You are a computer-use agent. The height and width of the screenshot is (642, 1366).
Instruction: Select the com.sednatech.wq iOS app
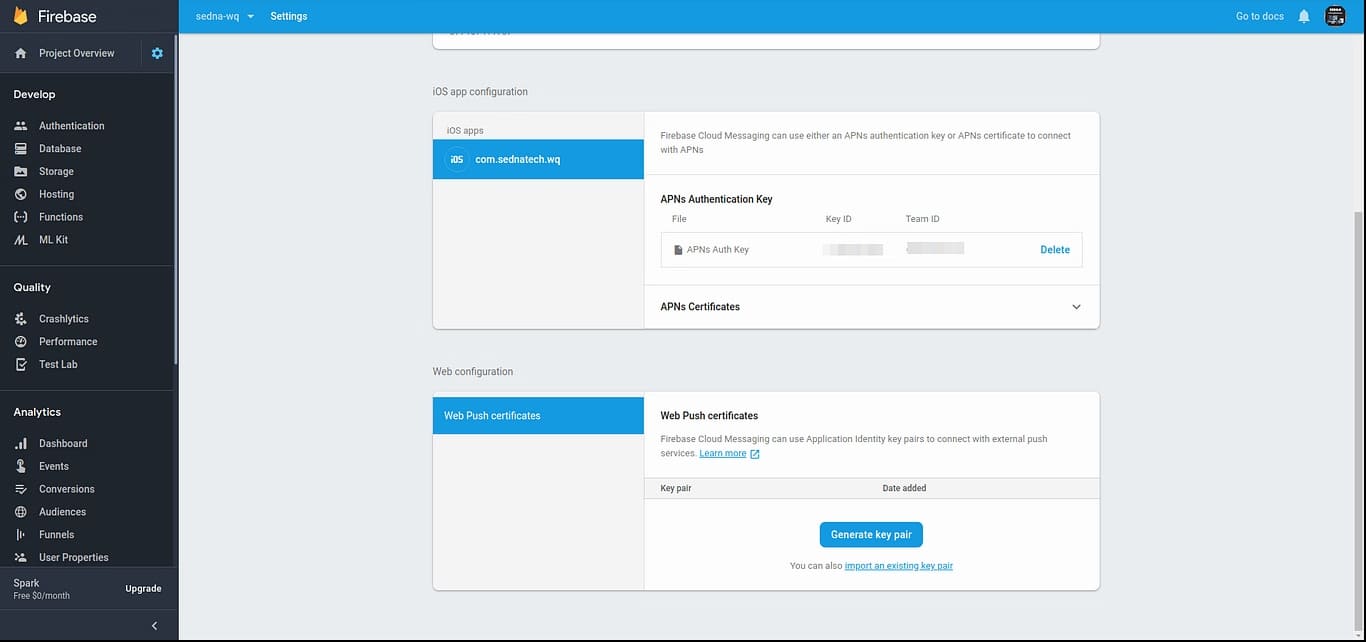[538, 159]
